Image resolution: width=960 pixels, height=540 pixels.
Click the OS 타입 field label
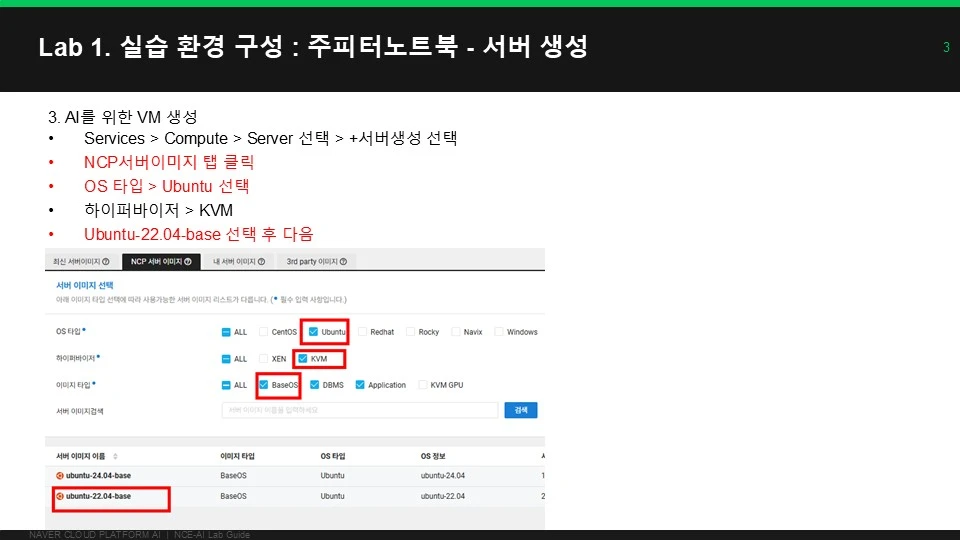[x=70, y=331]
